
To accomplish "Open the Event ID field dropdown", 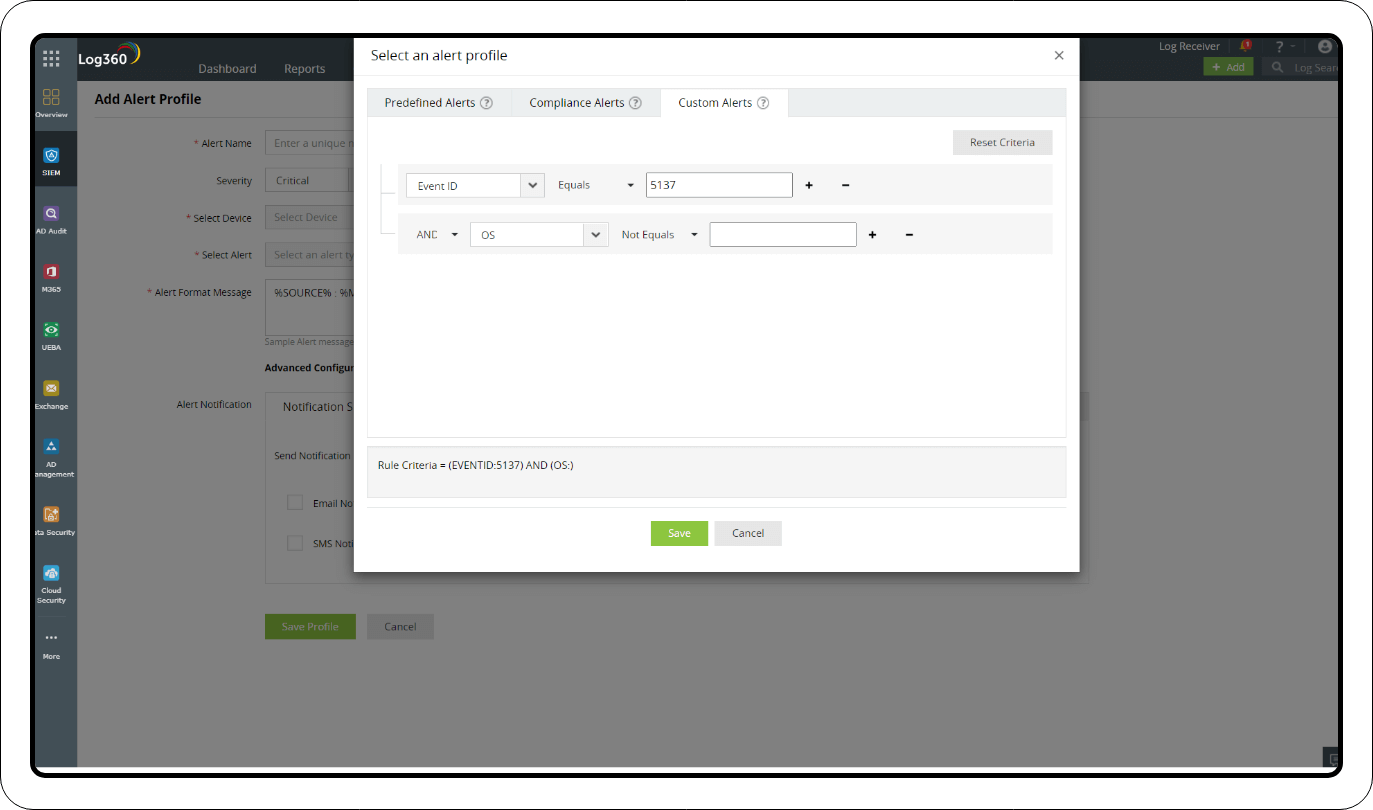I will [x=532, y=185].
